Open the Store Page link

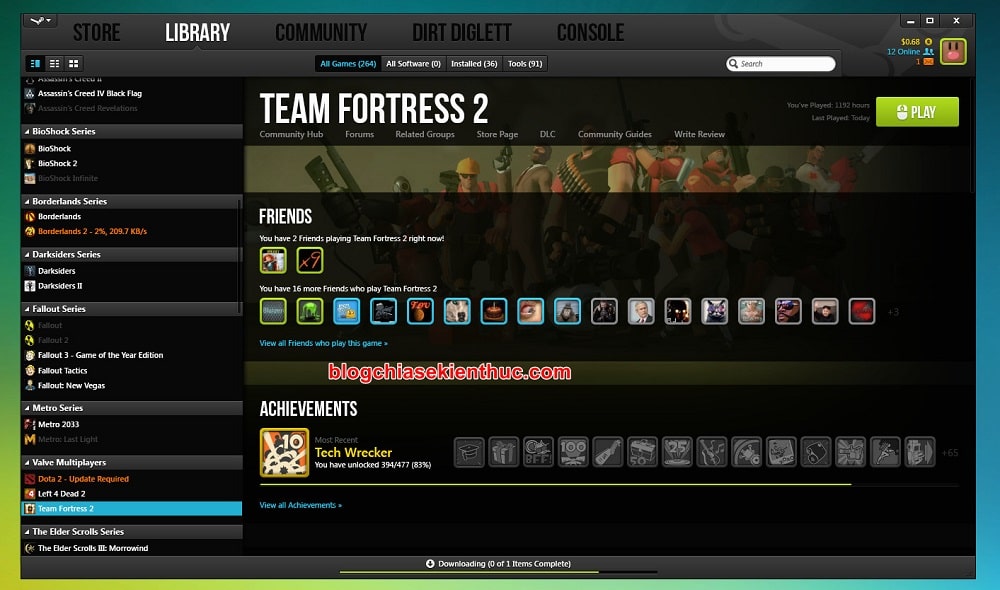pos(497,134)
